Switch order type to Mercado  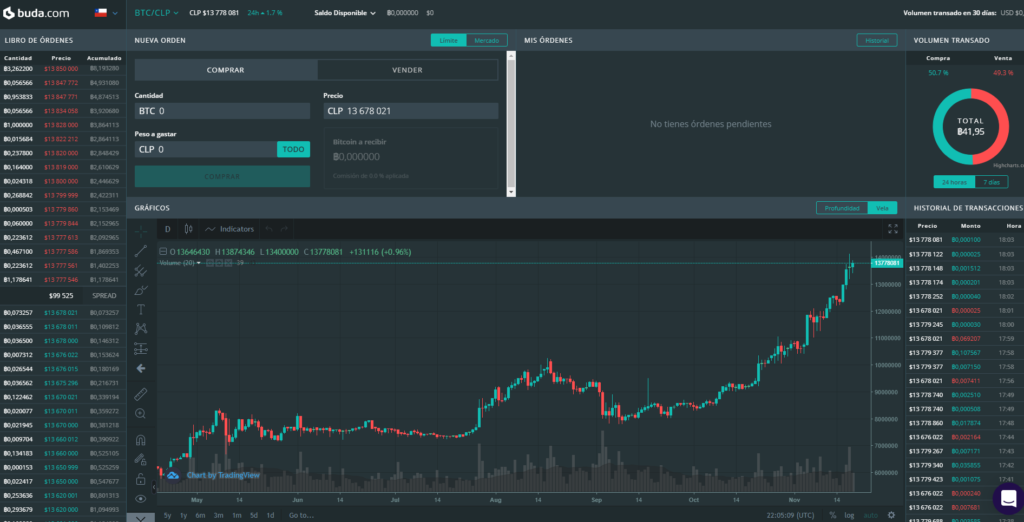pyautogui.click(x=485, y=40)
